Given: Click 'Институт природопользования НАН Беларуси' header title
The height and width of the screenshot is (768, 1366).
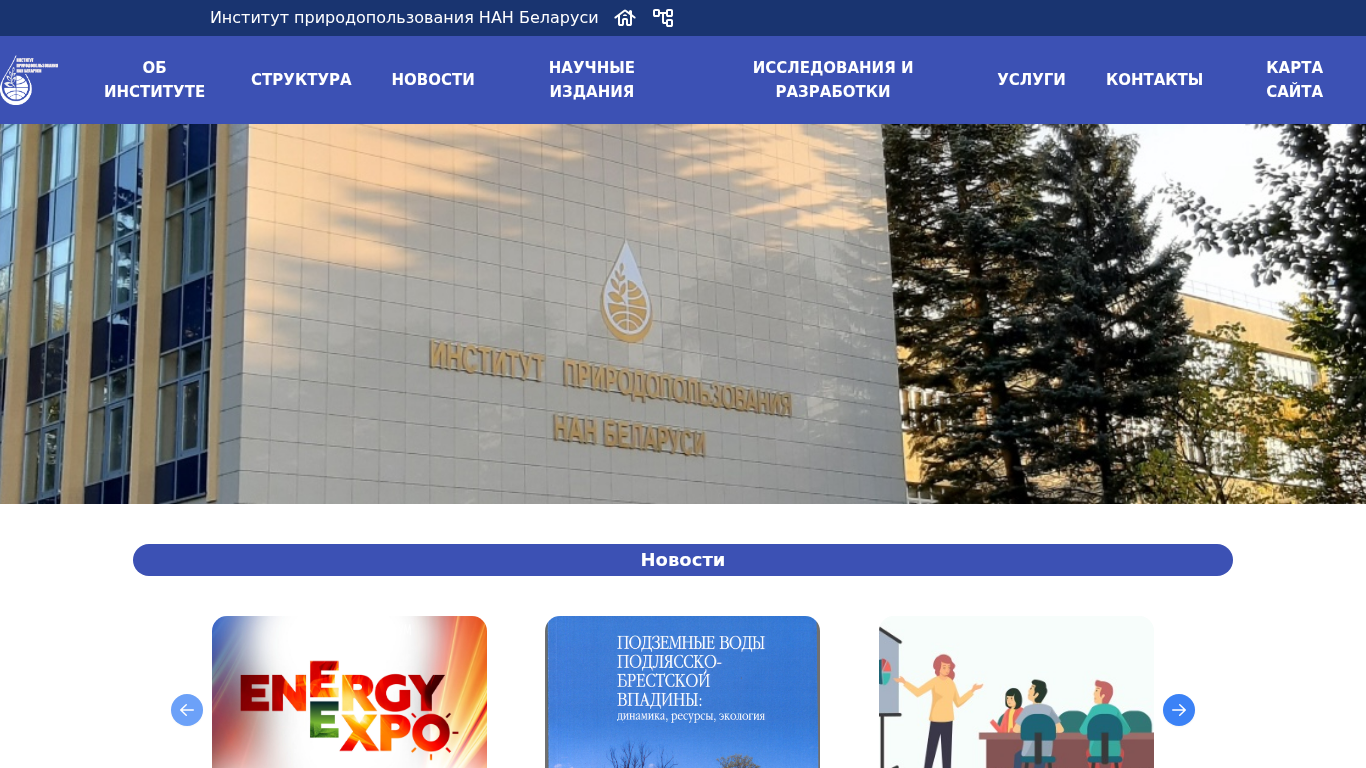Looking at the screenshot, I should pos(404,18).
